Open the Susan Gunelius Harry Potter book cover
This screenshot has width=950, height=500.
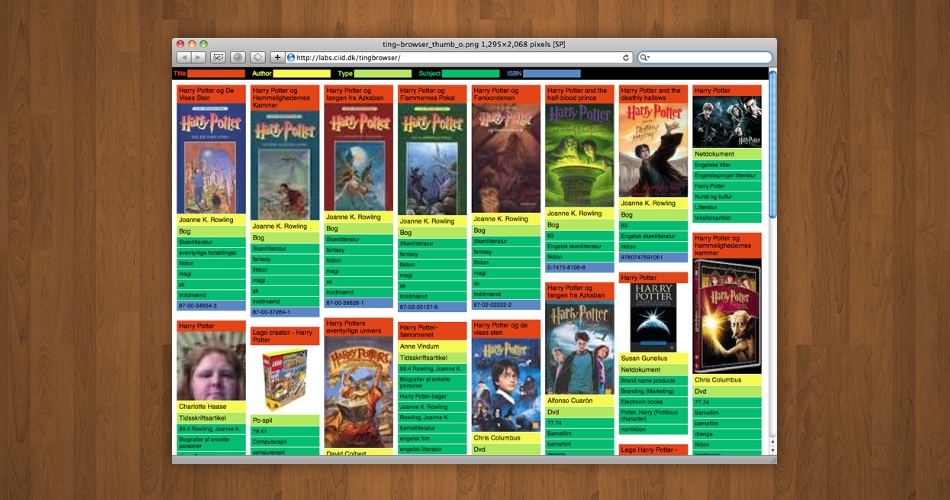point(653,318)
